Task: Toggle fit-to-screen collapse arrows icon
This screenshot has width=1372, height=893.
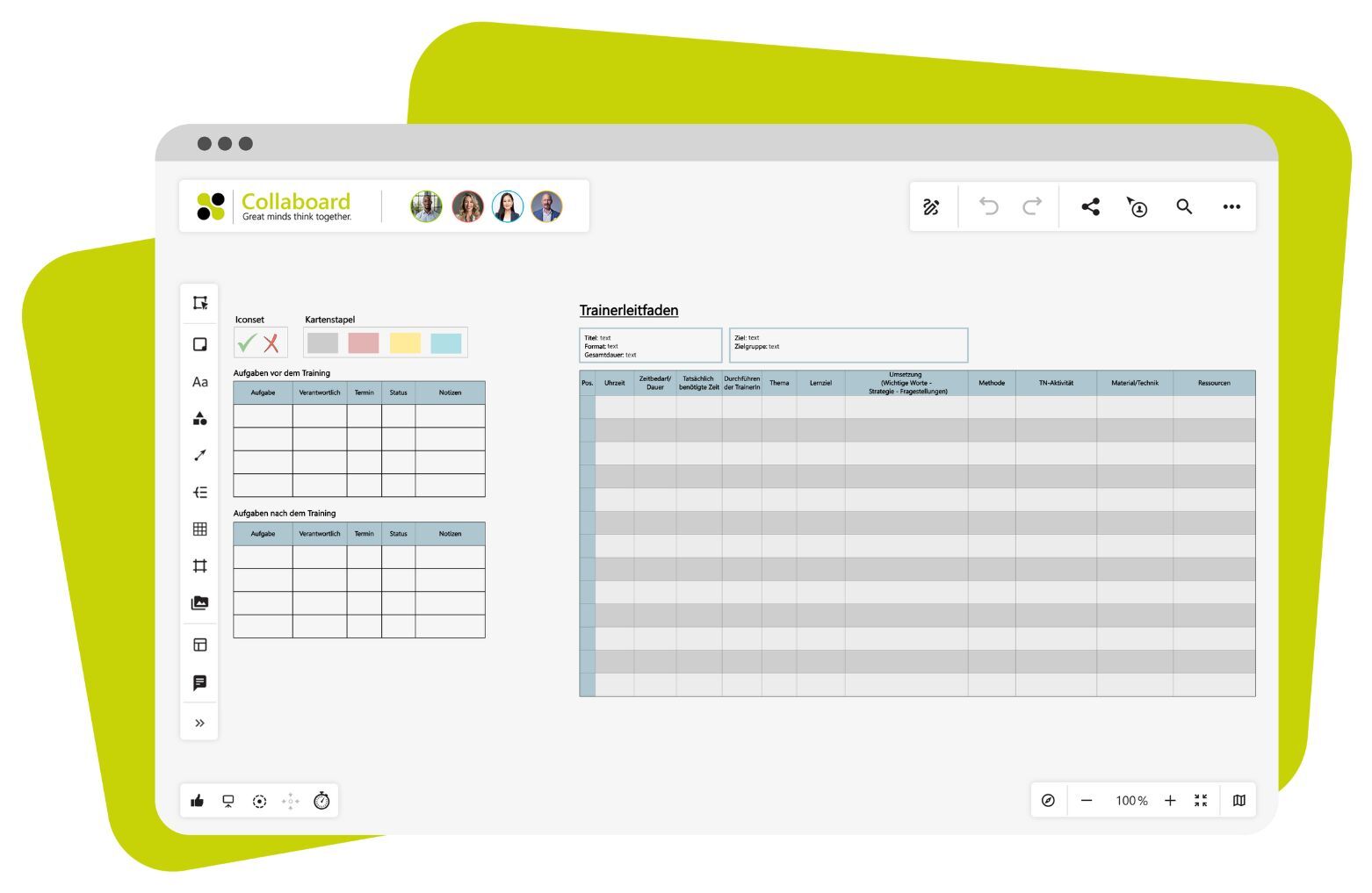Action: pos(1201,801)
